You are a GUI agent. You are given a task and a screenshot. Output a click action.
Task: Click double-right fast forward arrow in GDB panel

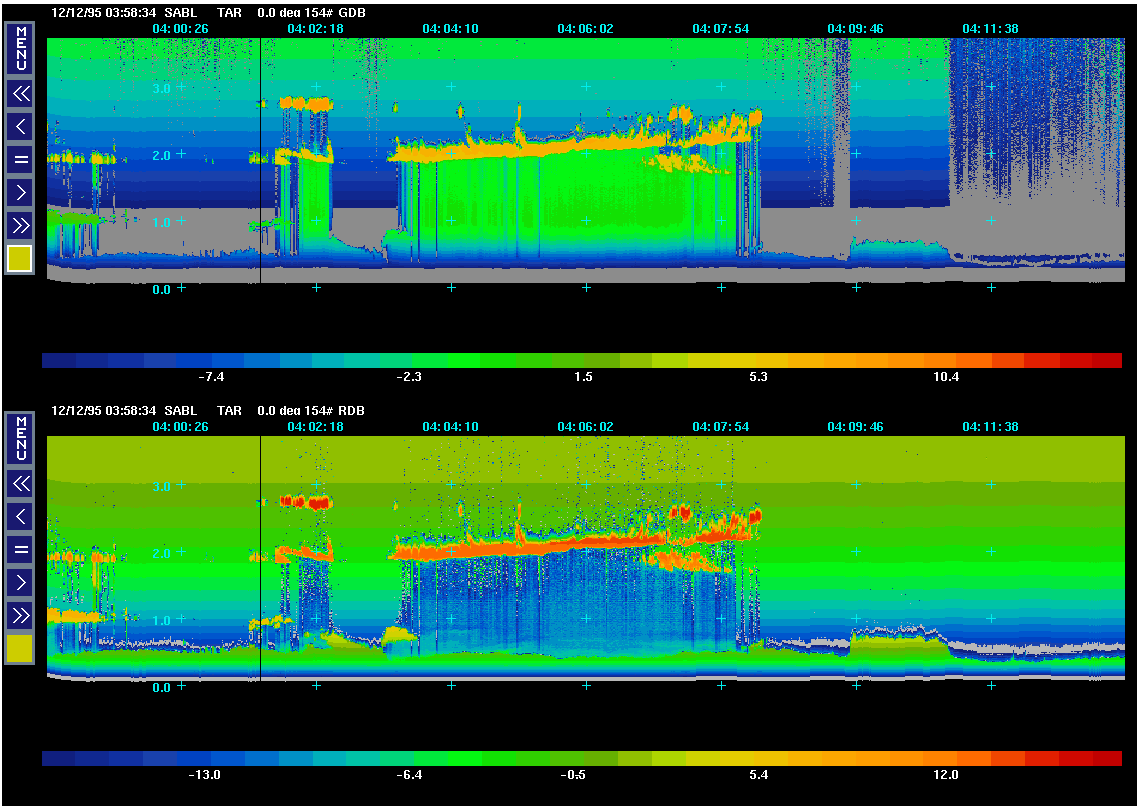coord(20,224)
